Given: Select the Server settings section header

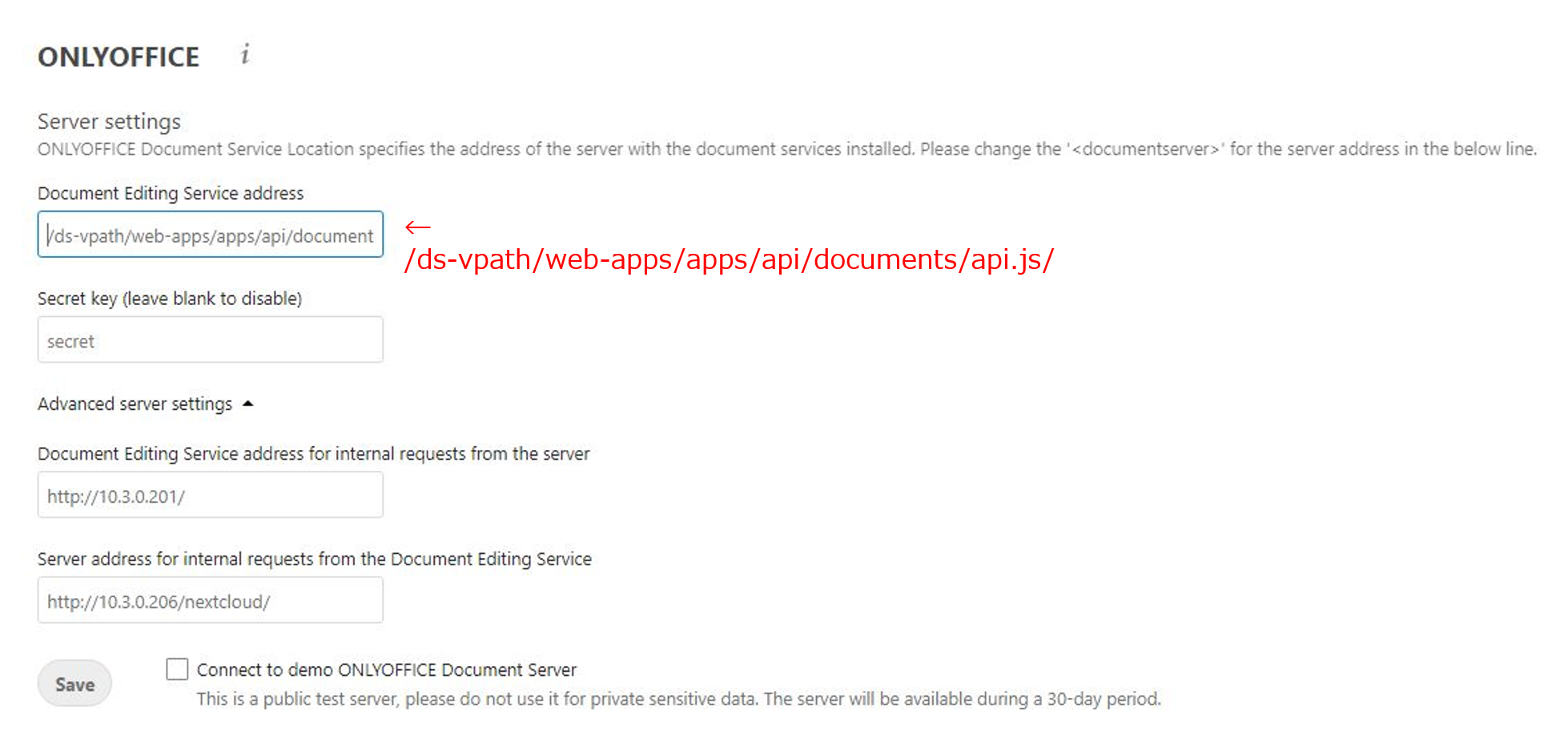Looking at the screenshot, I should 108,121.
